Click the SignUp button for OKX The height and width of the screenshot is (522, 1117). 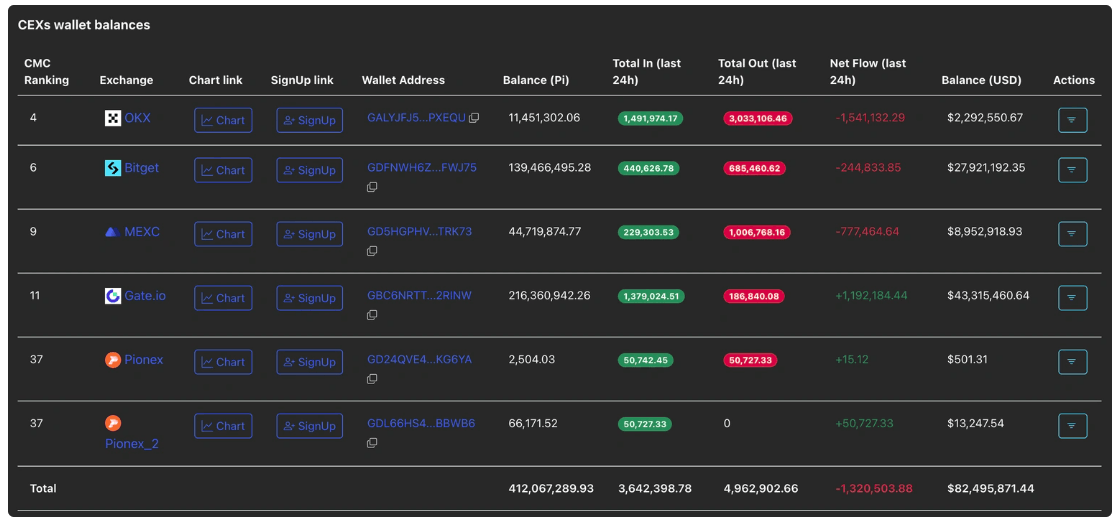pyautogui.click(x=309, y=120)
